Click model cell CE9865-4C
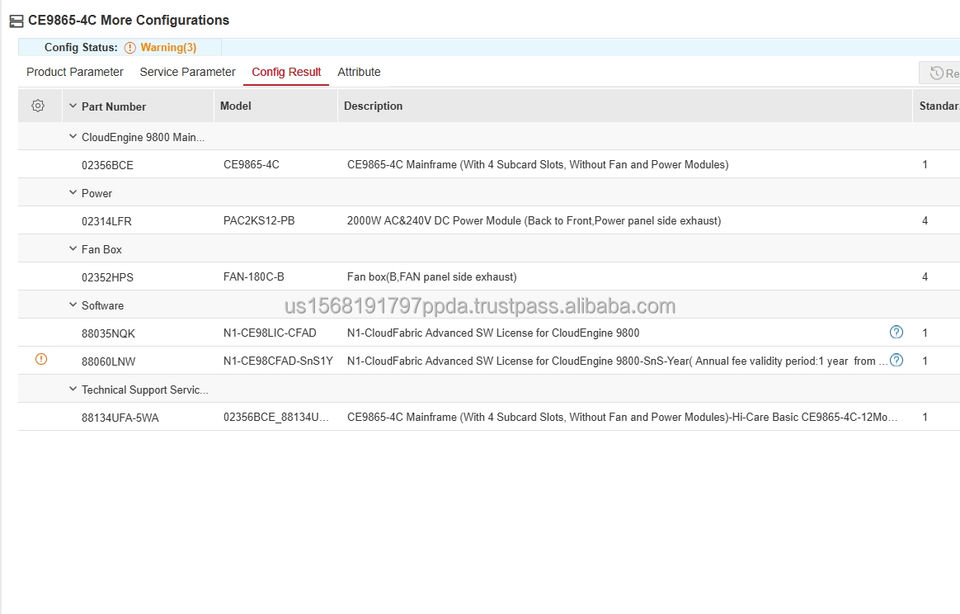Image resolution: width=960 pixels, height=614 pixels. tap(251, 165)
